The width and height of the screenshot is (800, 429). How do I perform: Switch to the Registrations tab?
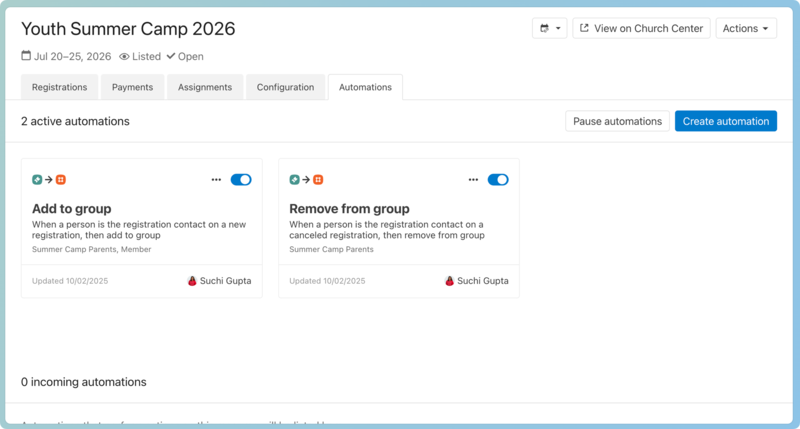pyautogui.click(x=59, y=87)
